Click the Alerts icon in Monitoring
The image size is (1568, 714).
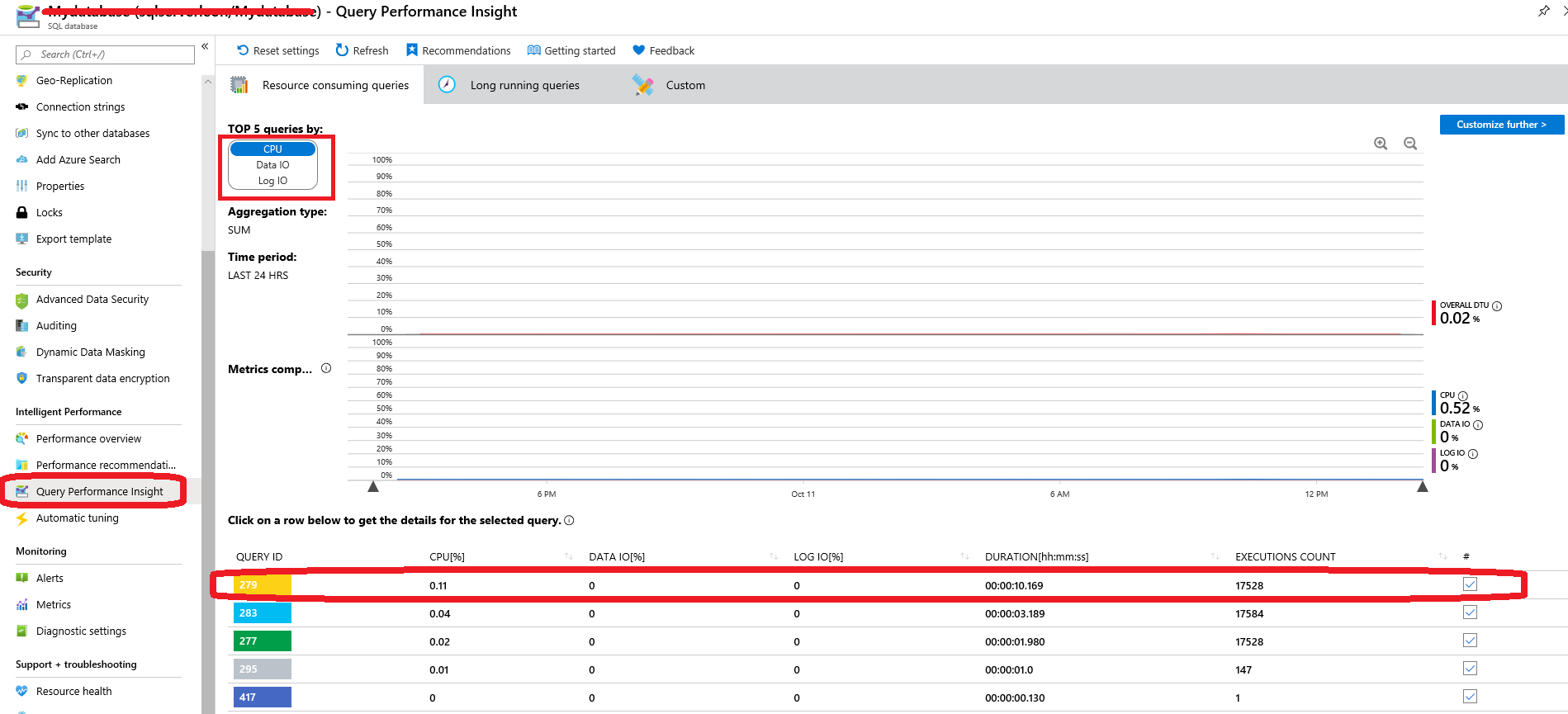(x=22, y=578)
